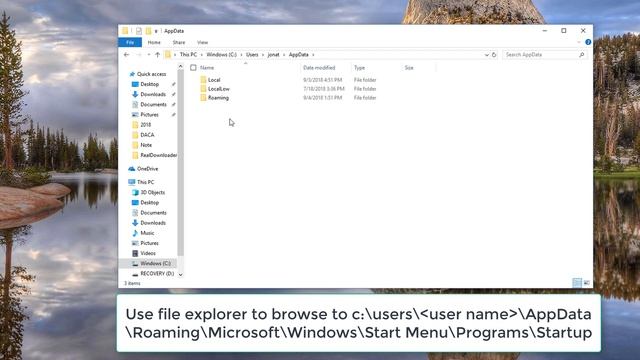Select the Roaming folder
Image resolution: width=640 pixels, height=360 pixels.
pyautogui.click(x=218, y=98)
